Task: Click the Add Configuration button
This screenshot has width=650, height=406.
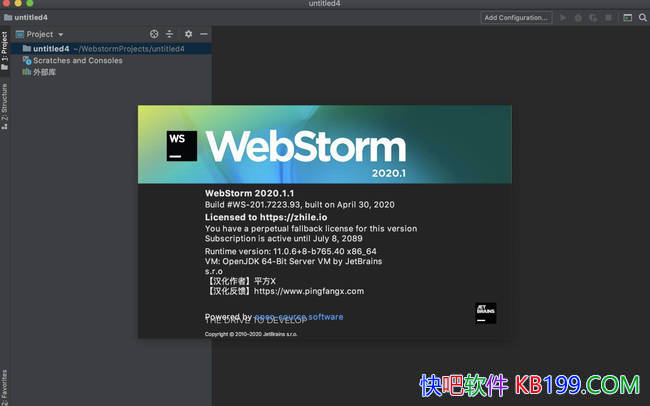Action: point(516,17)
